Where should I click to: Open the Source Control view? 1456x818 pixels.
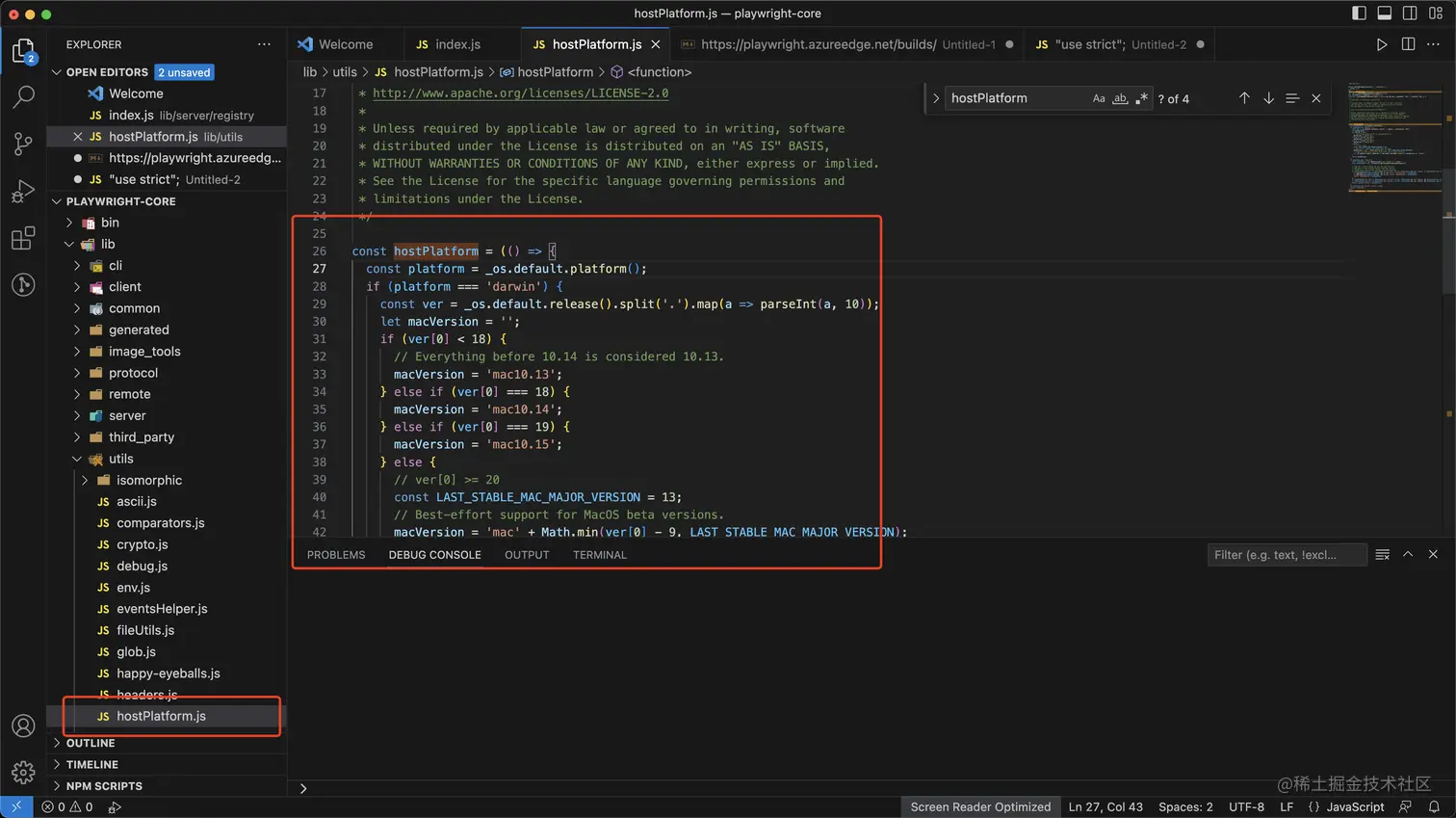pos(23,144)
